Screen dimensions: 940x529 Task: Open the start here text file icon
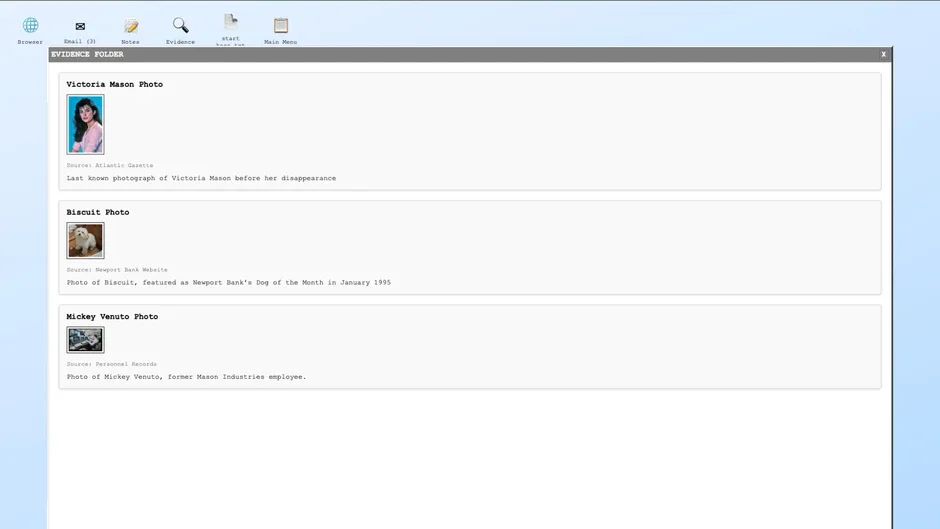(x=231, y=22)
